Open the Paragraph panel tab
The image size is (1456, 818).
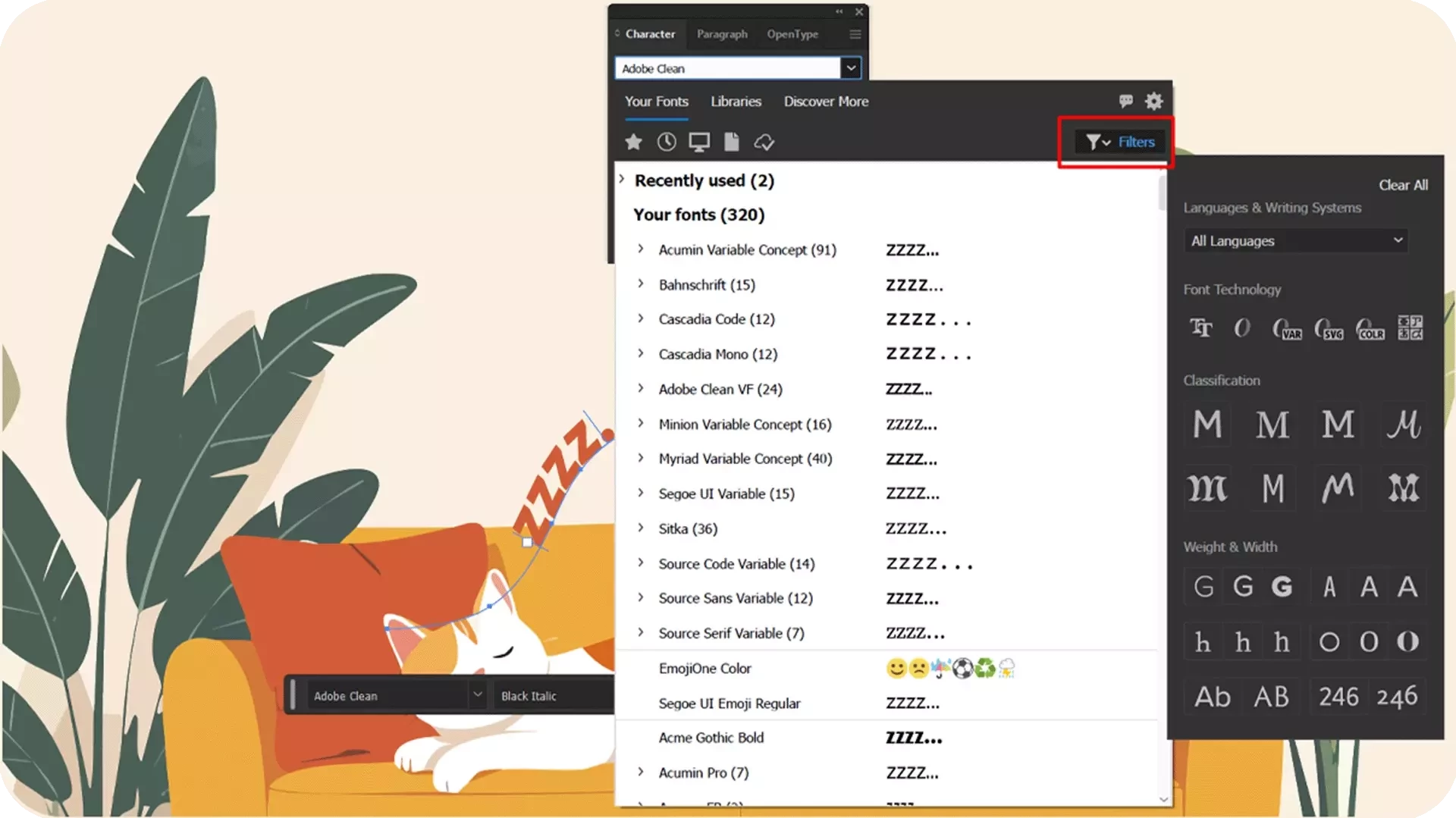point(722,34)
